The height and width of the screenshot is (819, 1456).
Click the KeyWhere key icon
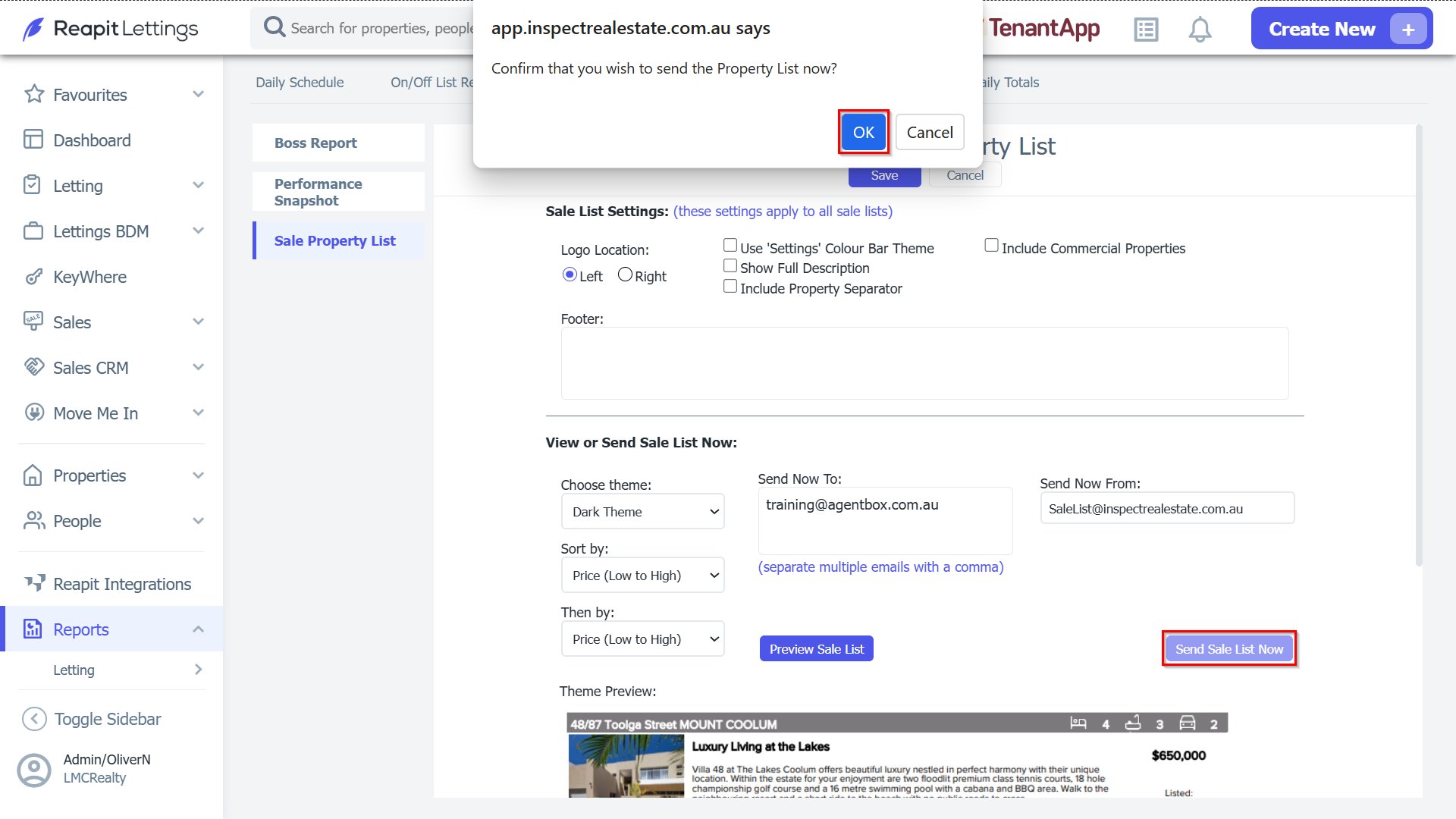click(x=33, y=277)
